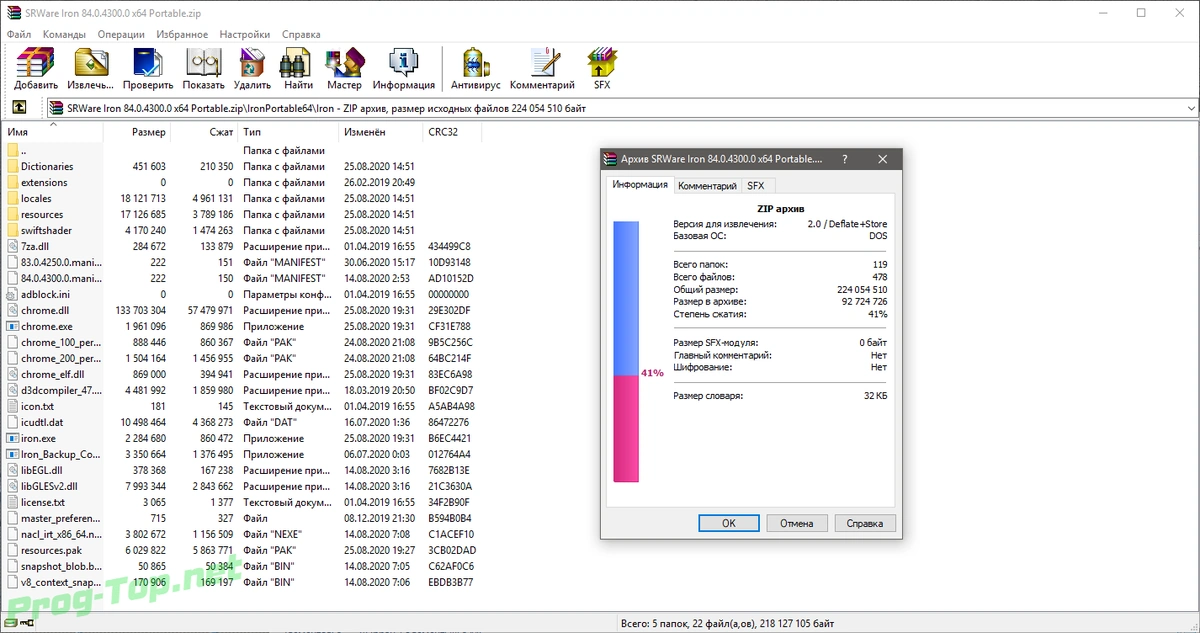Select the nacl_irt_x86_64.n... file row

(241, 534)
